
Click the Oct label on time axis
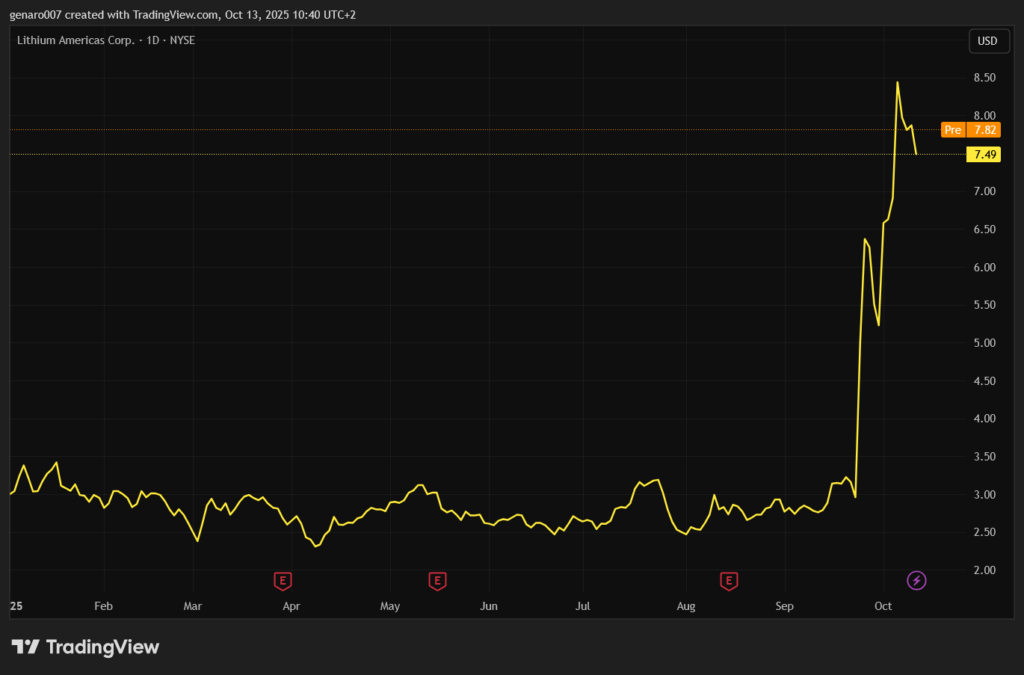point(883,606)
